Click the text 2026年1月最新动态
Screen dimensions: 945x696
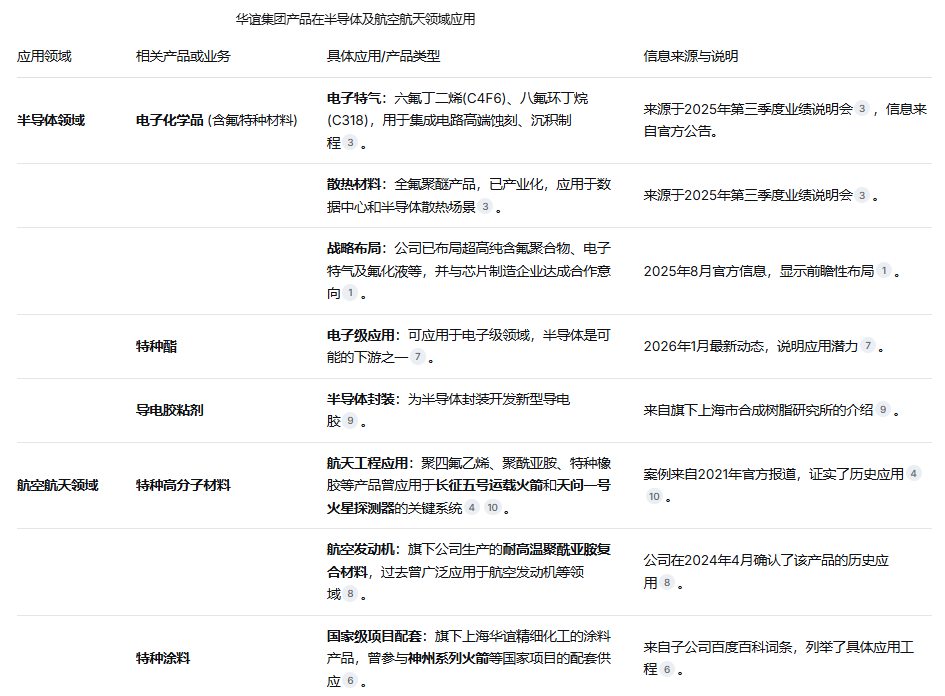(703, 346)
